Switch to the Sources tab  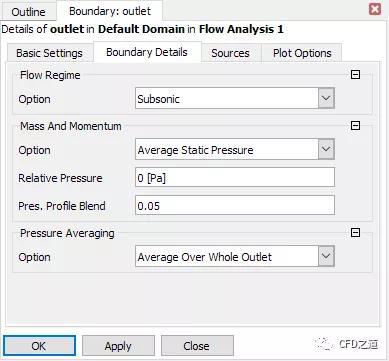[230, 53]
